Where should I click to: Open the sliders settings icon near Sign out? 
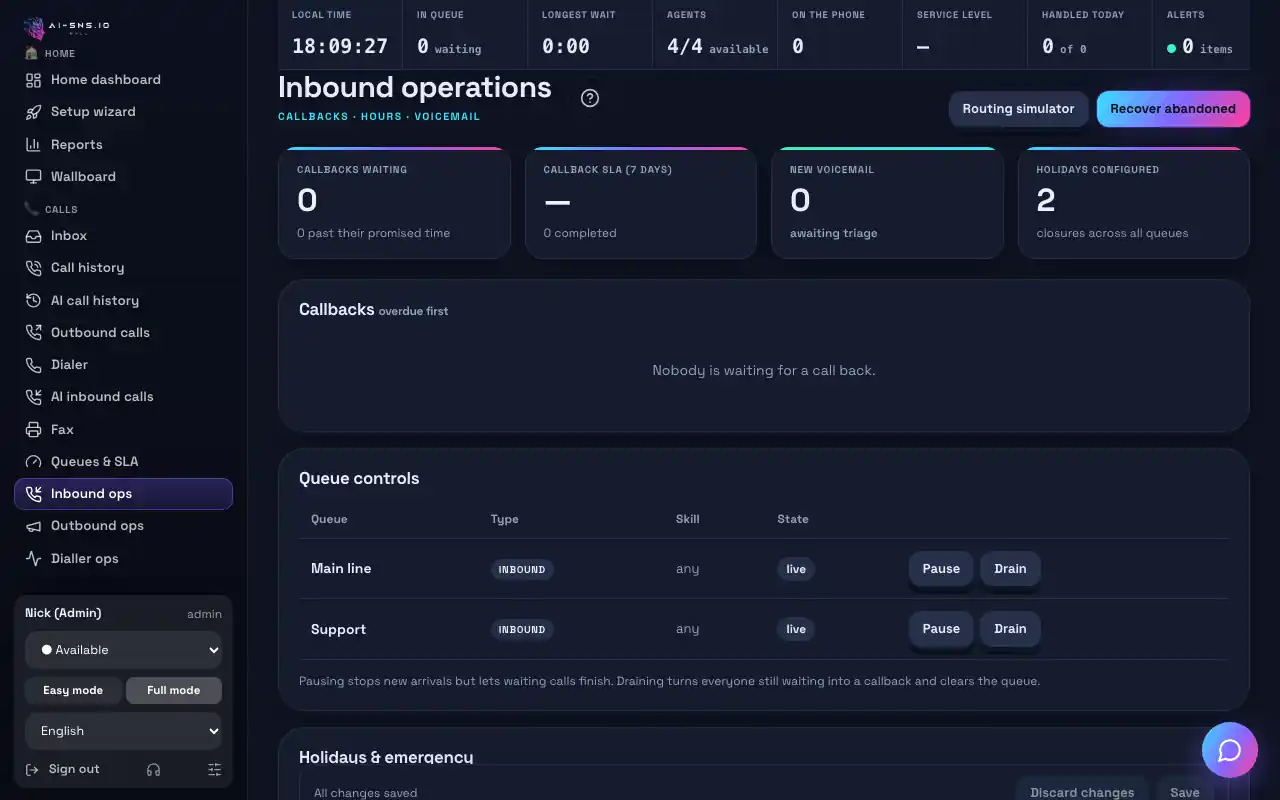click(x=214, y=769)
